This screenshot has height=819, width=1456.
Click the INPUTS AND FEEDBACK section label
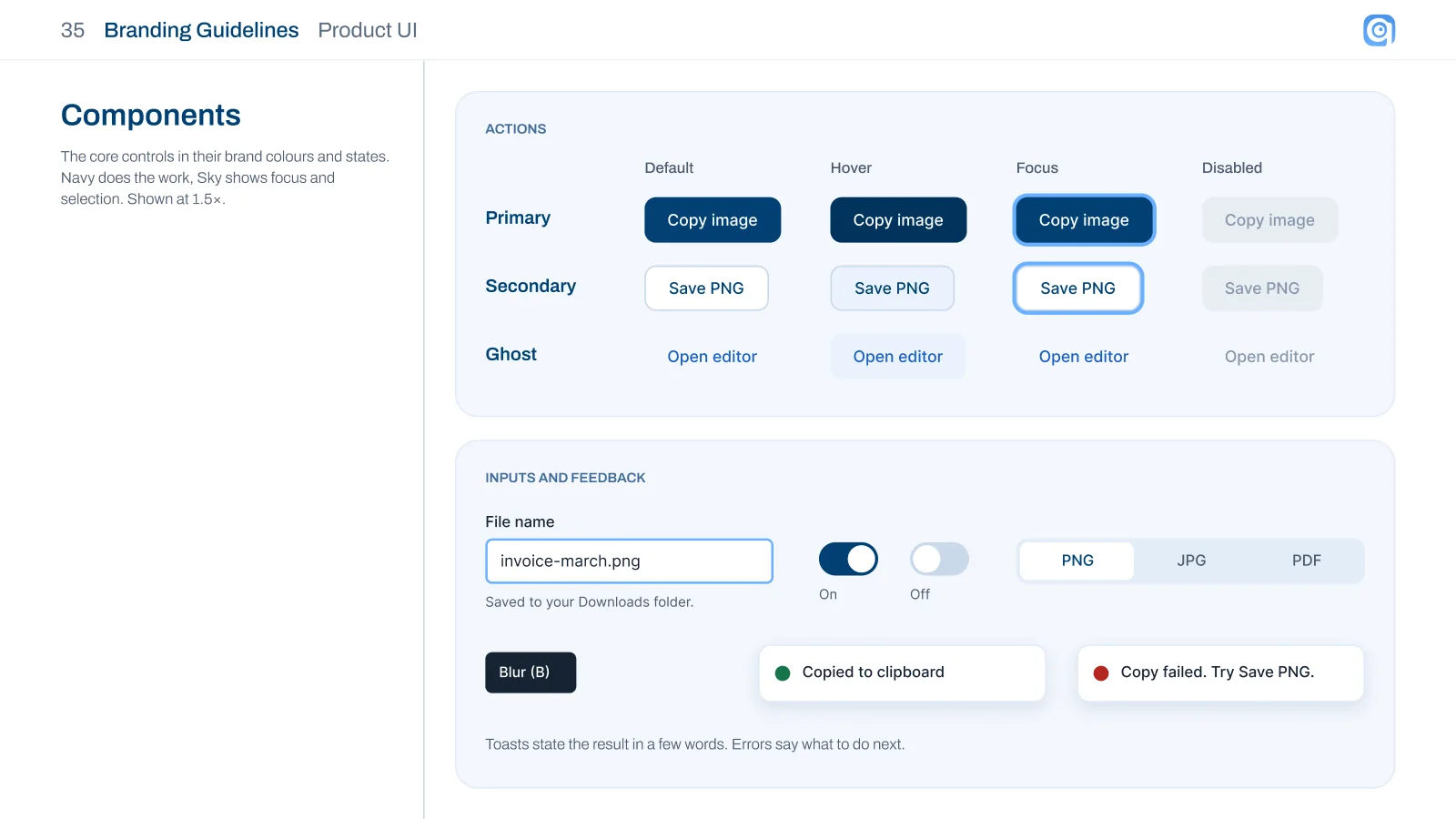click(x=565, y=478)
